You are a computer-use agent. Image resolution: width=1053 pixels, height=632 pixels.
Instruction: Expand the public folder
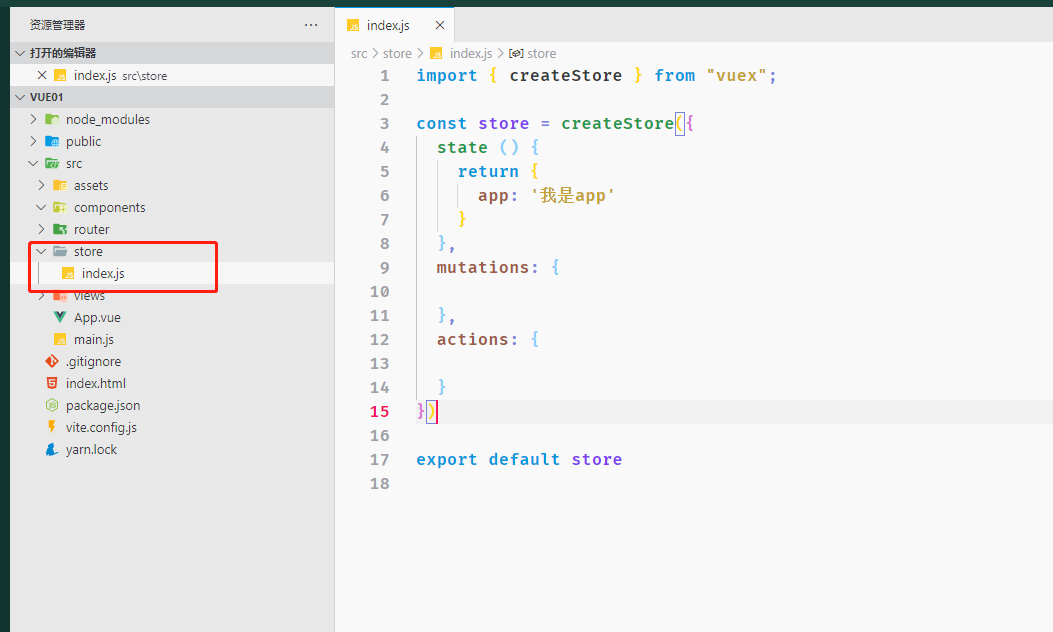click(33, 142)
